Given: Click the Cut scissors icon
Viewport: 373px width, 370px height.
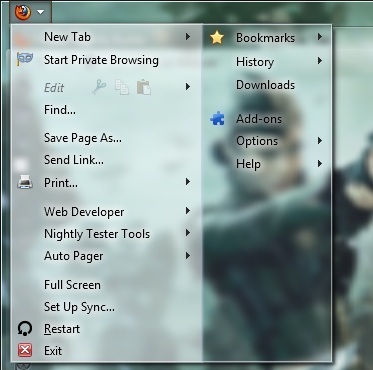Looking at the screenshot, I should tap(99, 87).
